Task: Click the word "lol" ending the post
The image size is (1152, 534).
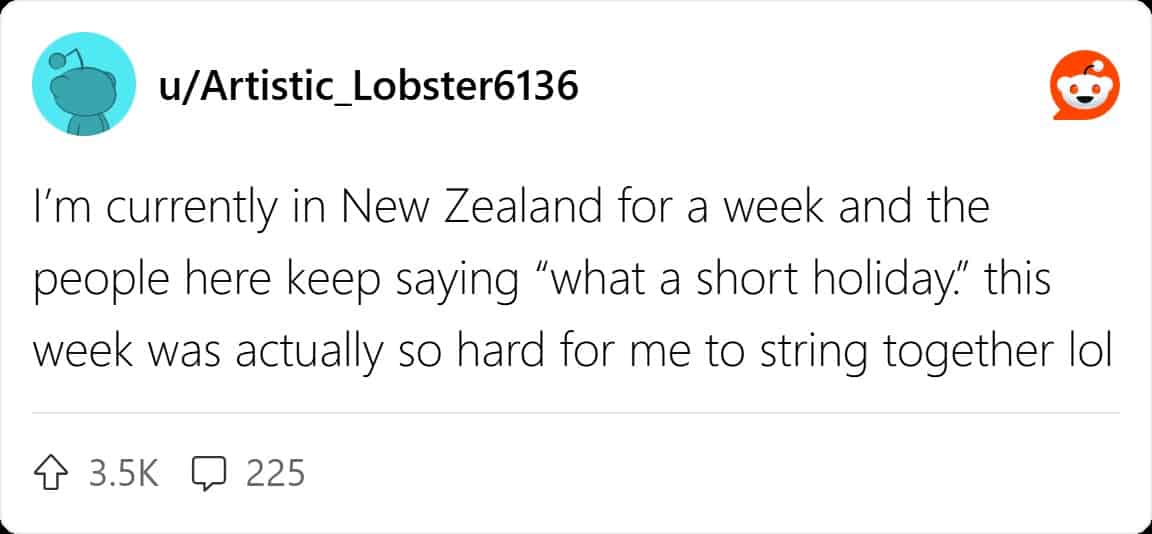Action: (x=1090, y=352)
